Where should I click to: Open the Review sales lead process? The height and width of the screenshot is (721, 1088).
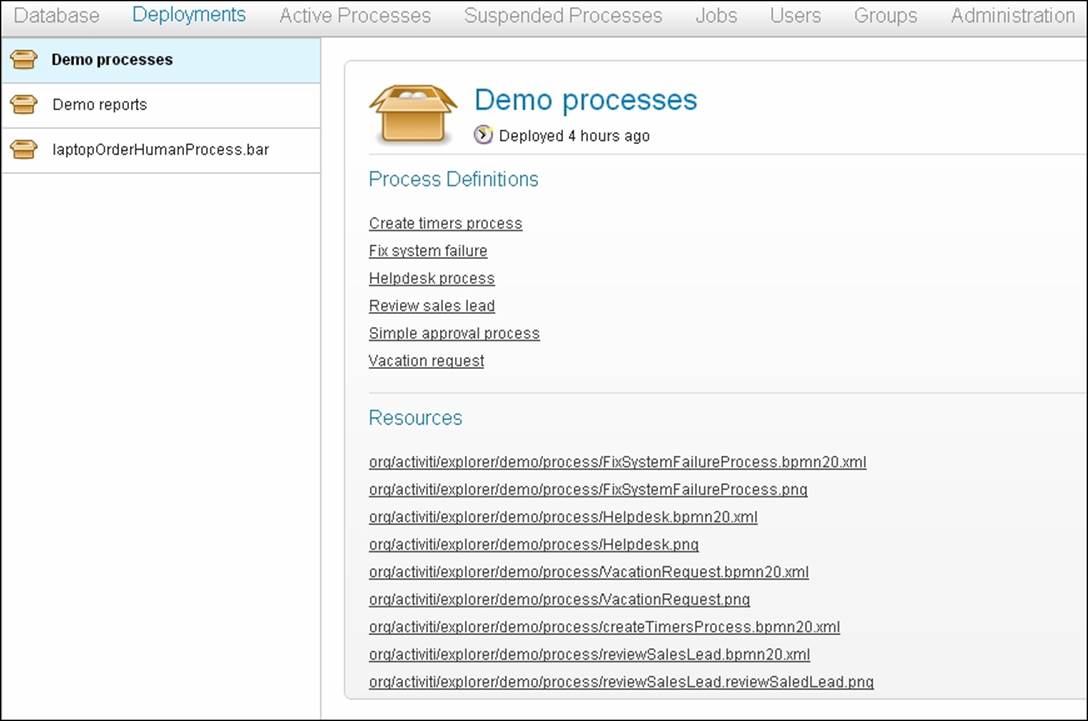coord(432,306)
